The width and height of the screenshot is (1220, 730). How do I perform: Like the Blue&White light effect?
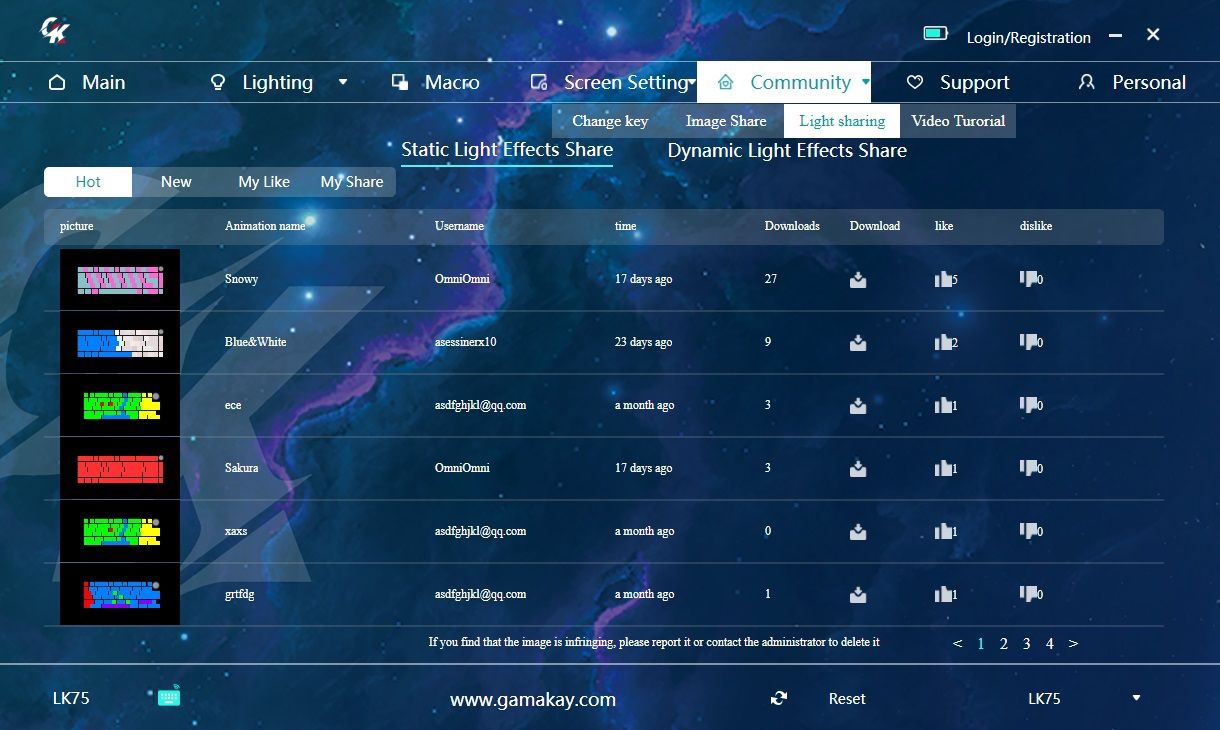943,343
